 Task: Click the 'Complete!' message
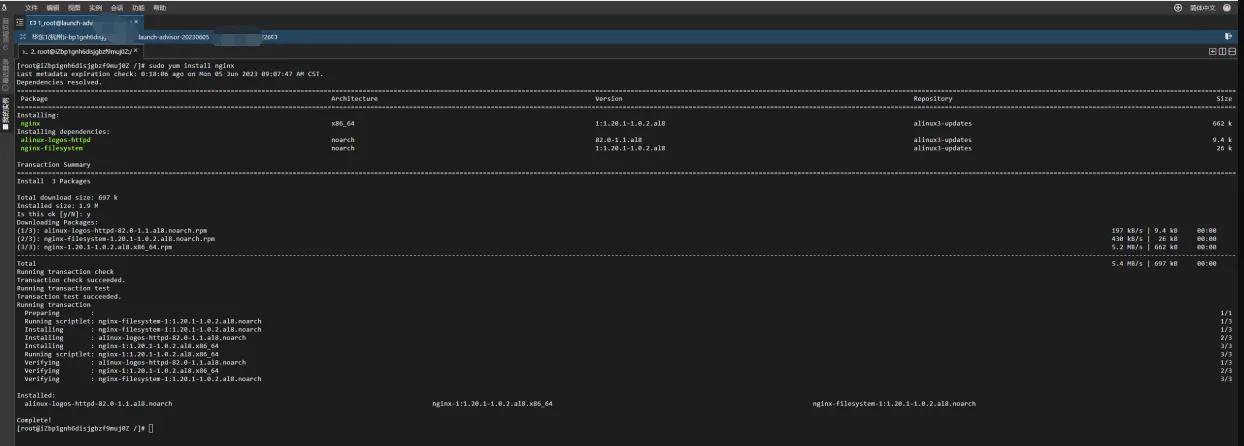[33, 420]
